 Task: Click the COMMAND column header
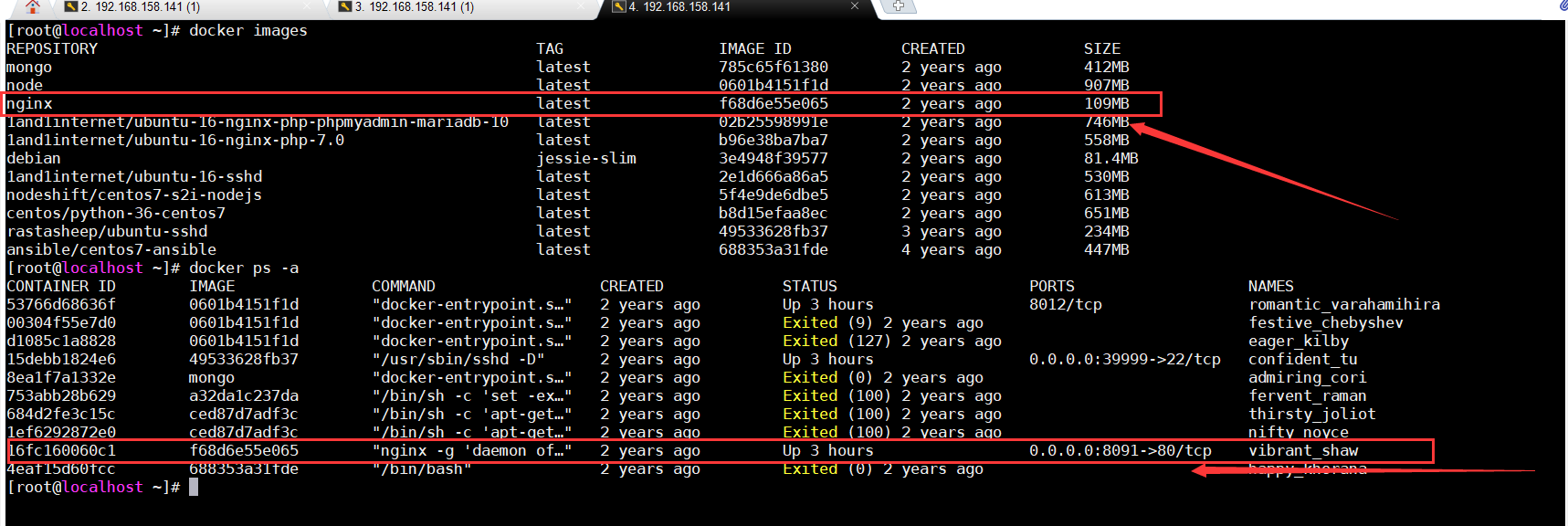point(404,287)
